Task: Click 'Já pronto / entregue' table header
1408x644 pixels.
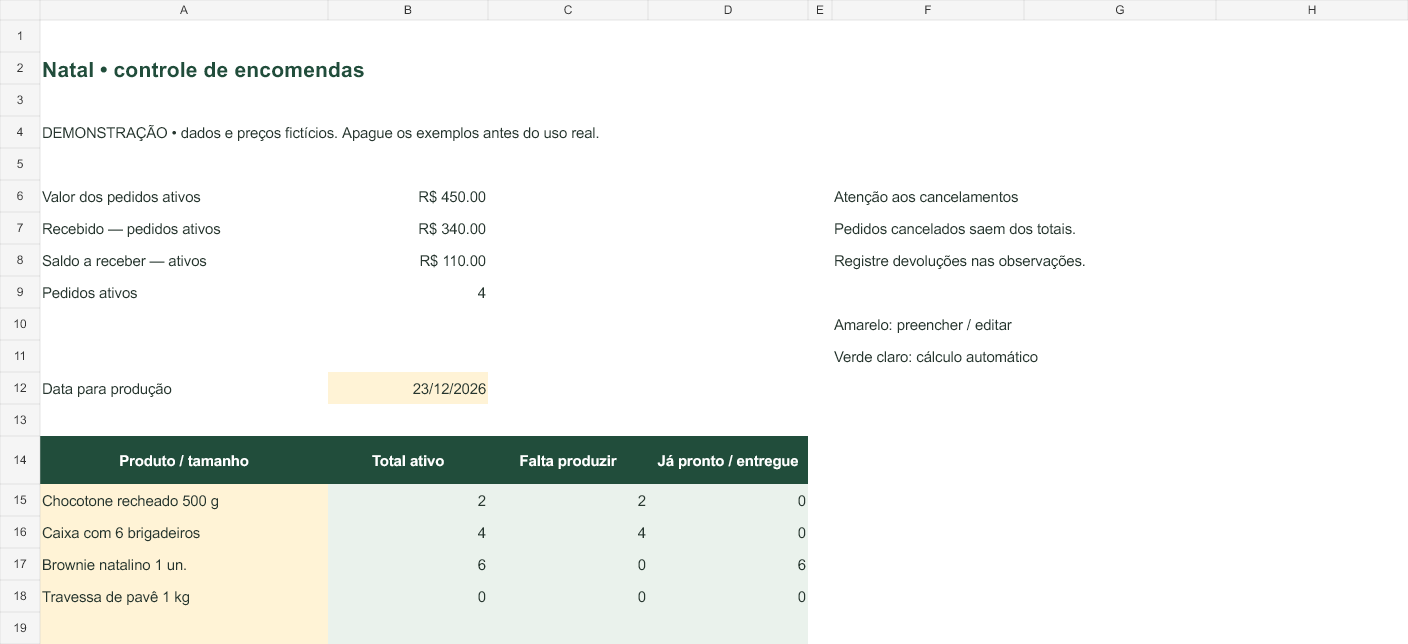Action: [x=728, y=460]
